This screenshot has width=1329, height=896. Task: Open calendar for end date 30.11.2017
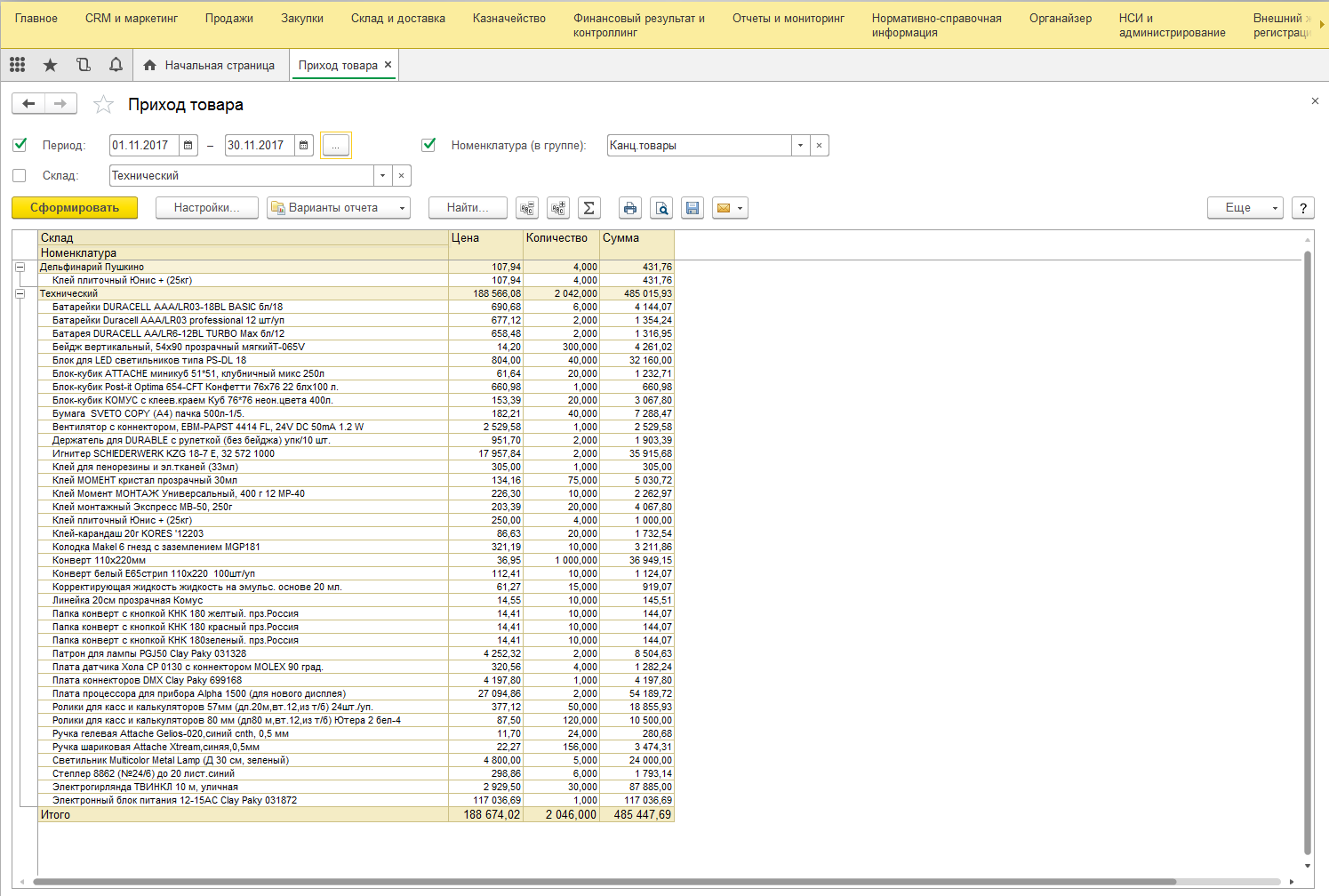click(304, 145)
